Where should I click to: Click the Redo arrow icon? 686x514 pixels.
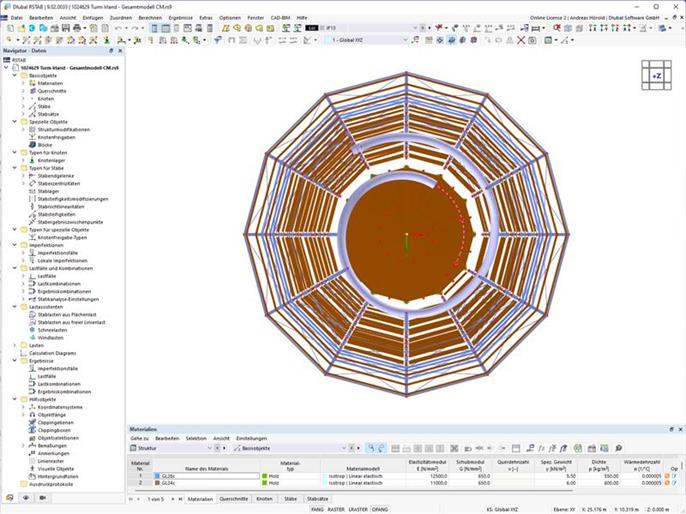[x=135, y=28]
